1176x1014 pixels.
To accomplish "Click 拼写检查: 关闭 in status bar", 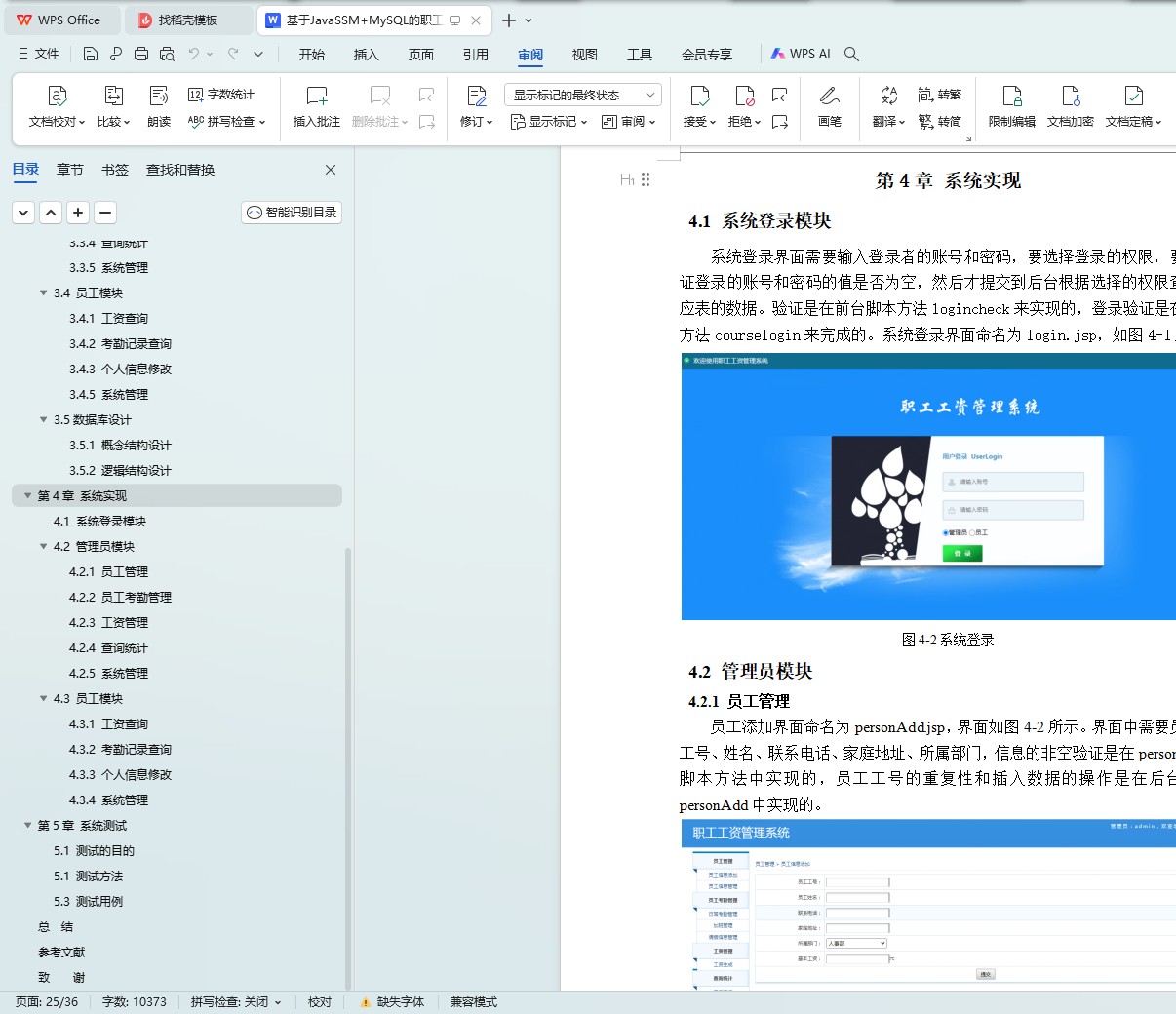I will (x=236, y=1002).
